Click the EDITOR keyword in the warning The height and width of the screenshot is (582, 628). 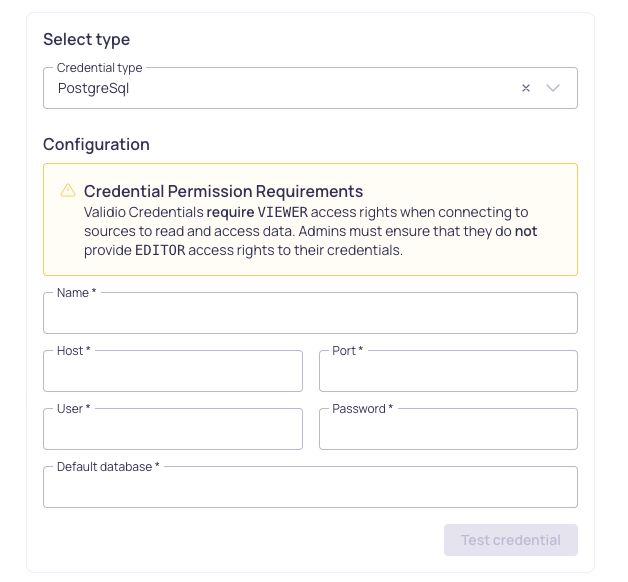[160, 250]
